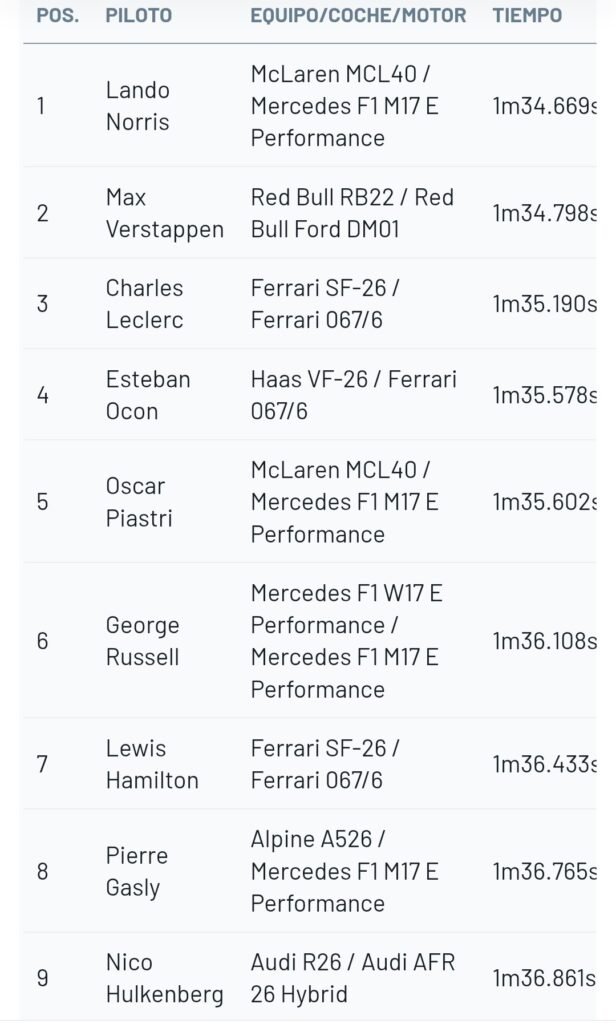Click the PILOTO column header

coord(138,16)
